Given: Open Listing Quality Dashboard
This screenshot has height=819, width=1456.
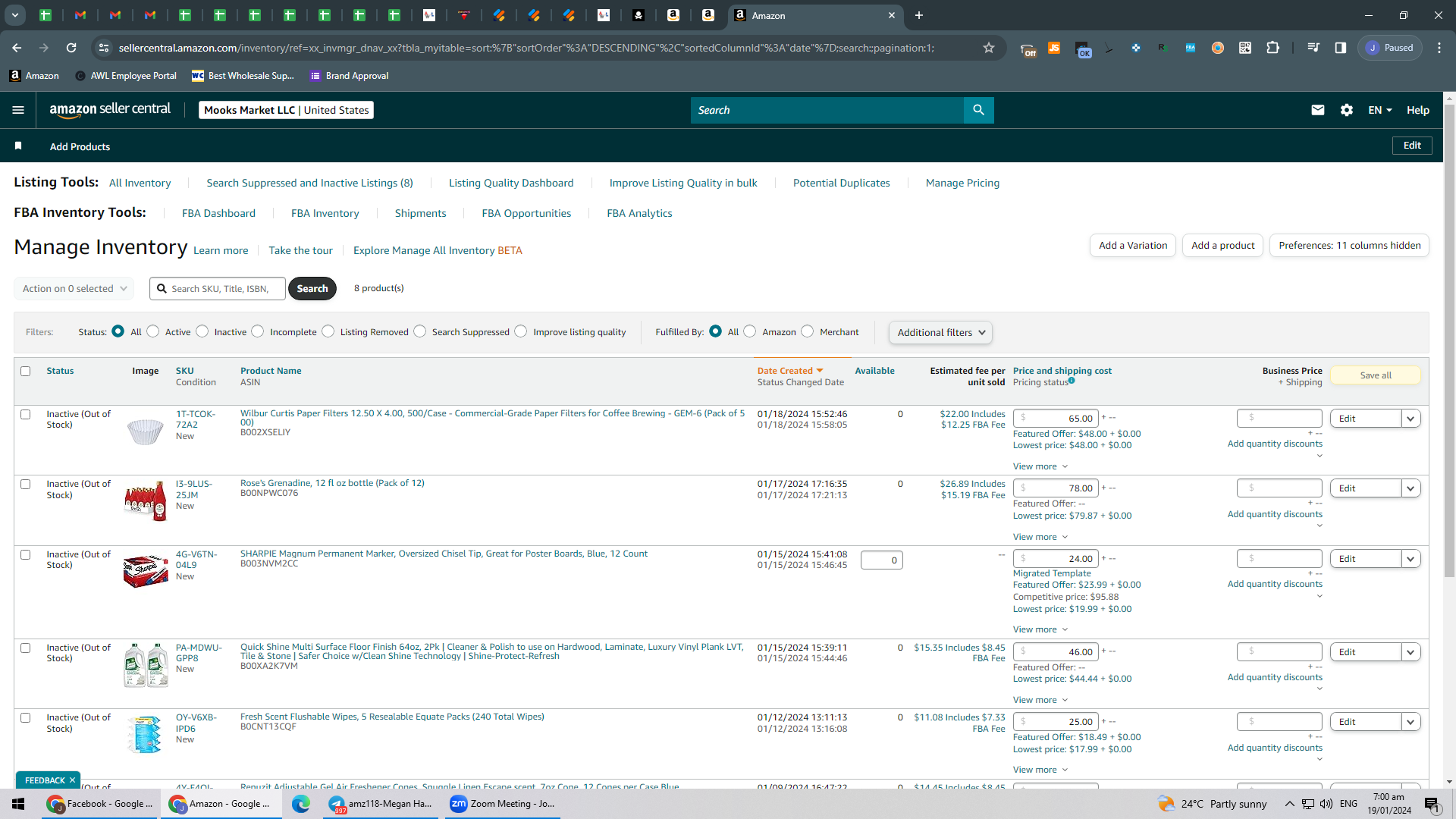Looking at the screenshot, I should pyautogui.click(x=511, y=183).
